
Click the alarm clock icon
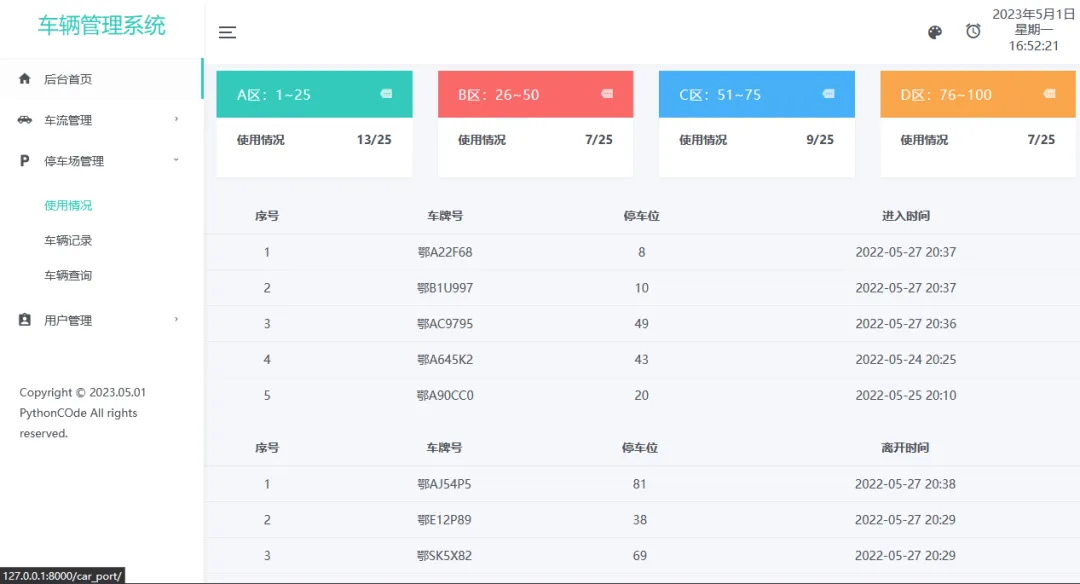pyautogui.click(x=973, y=31)
